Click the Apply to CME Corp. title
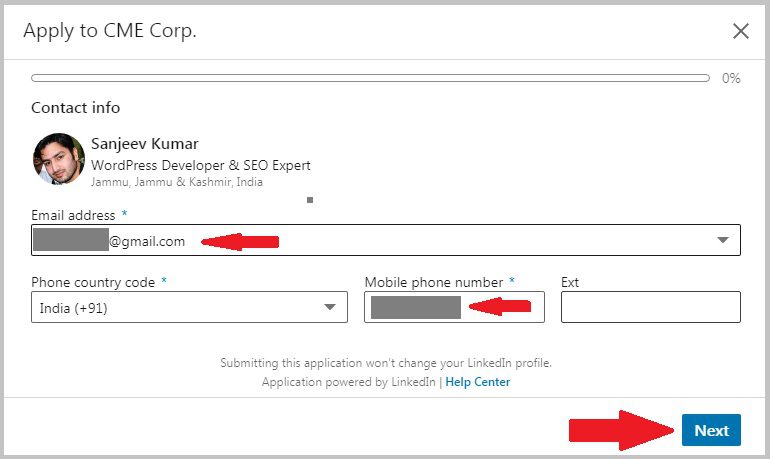The image size is (770, 459). [110, 31]
